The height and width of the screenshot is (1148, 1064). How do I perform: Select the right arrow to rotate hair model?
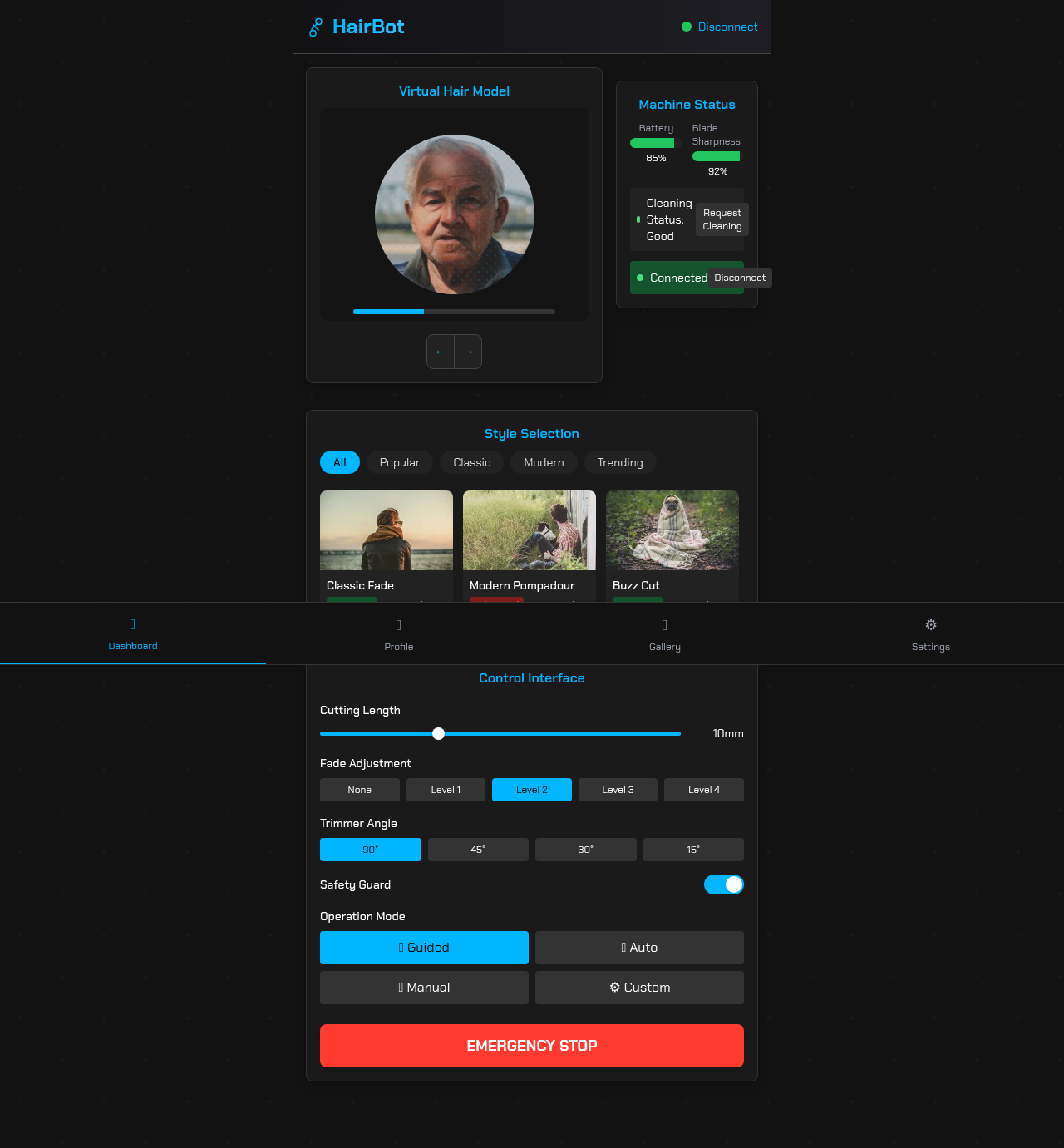467,352
